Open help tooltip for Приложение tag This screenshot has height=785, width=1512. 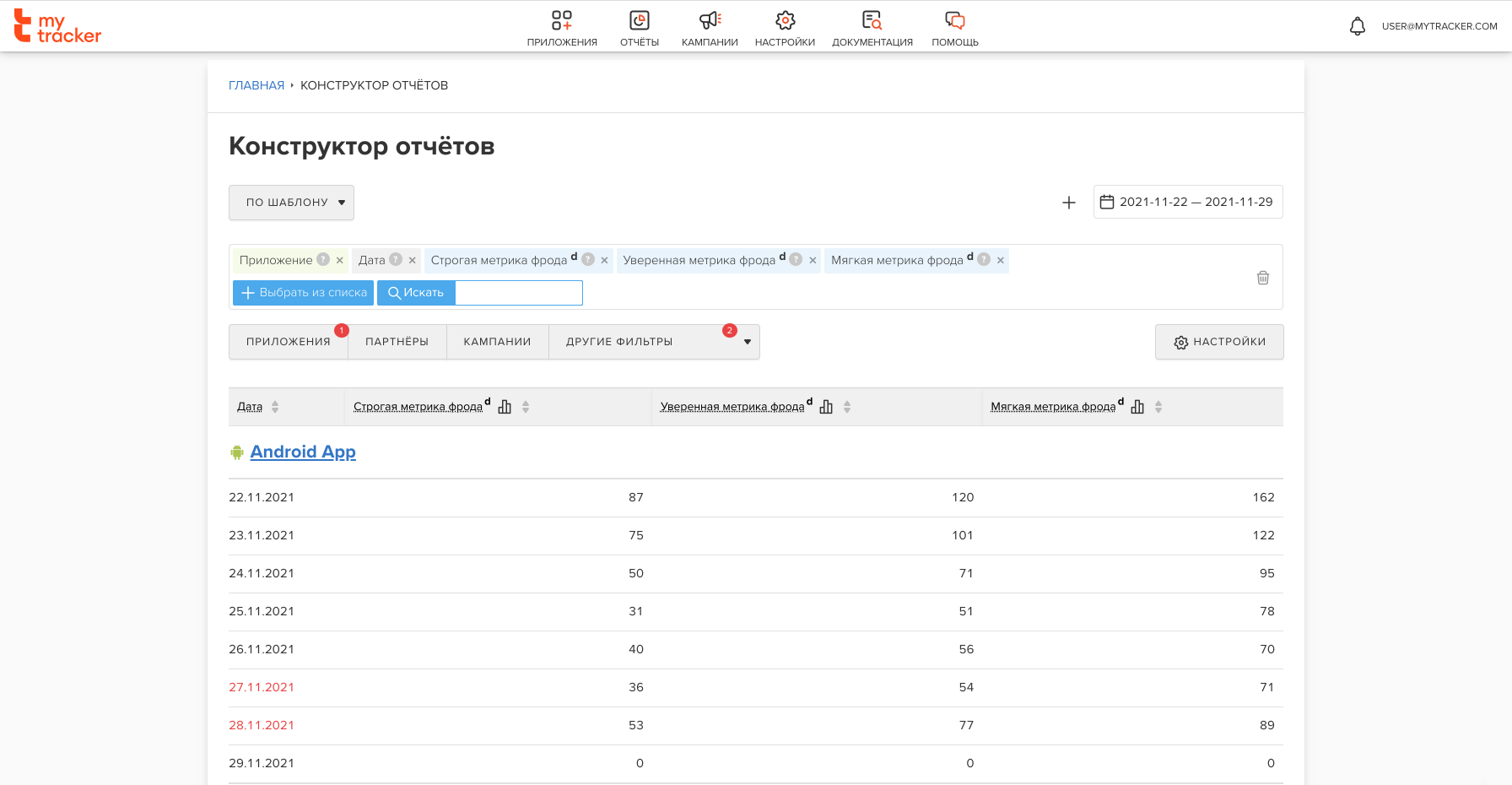[x=323, y=260]
